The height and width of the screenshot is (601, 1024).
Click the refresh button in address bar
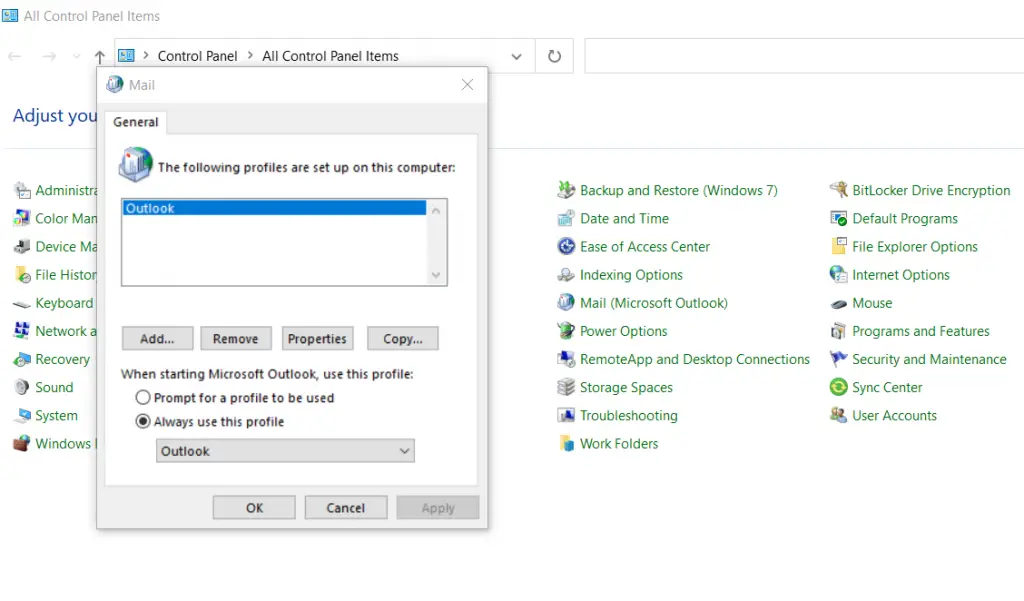pos(554,56)
